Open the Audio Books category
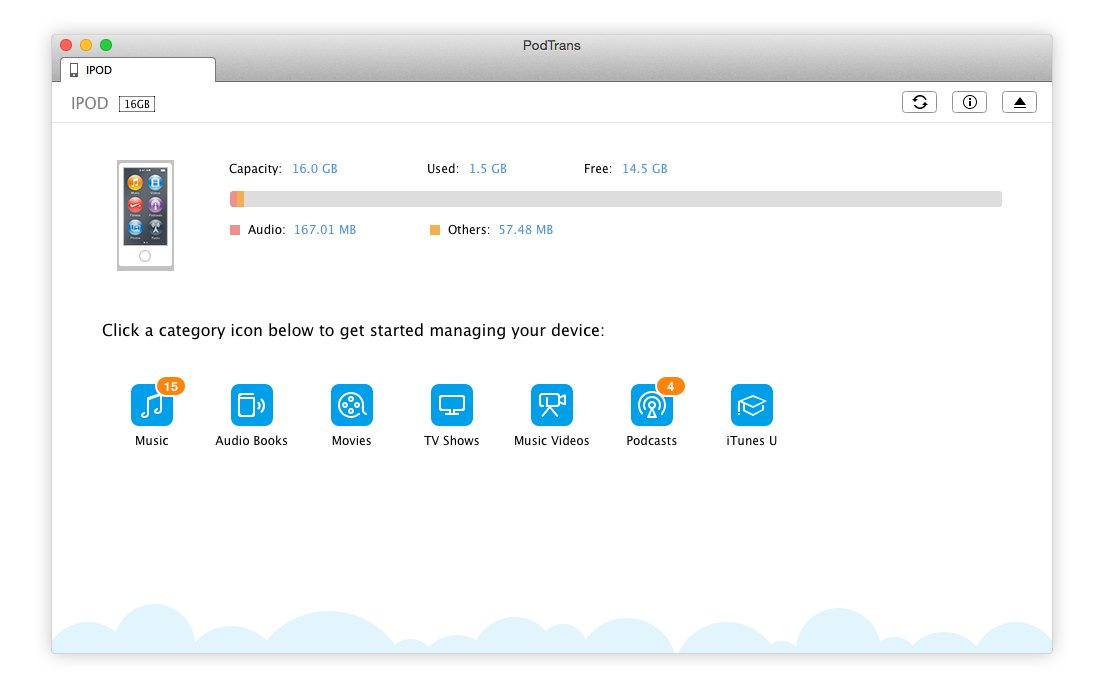Screen dimensions: 1103x688 point(251,405)
